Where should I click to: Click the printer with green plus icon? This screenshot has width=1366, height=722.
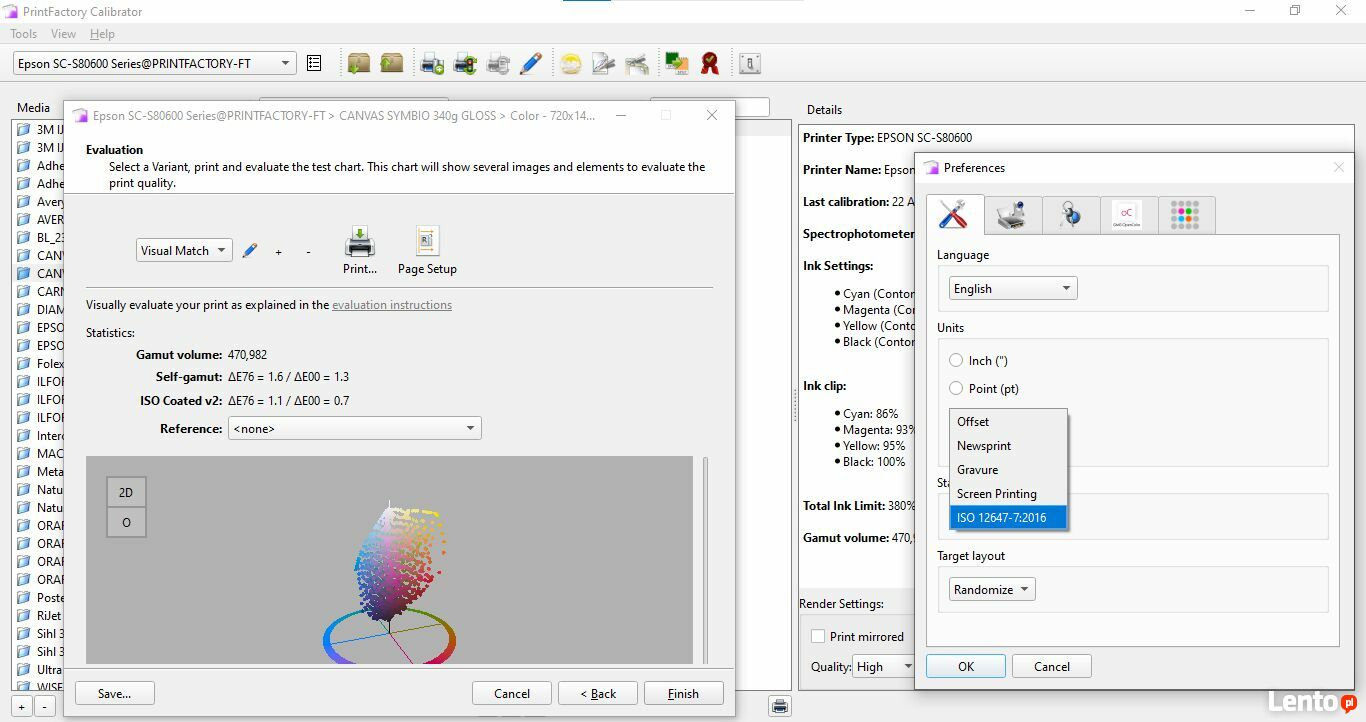432,64
